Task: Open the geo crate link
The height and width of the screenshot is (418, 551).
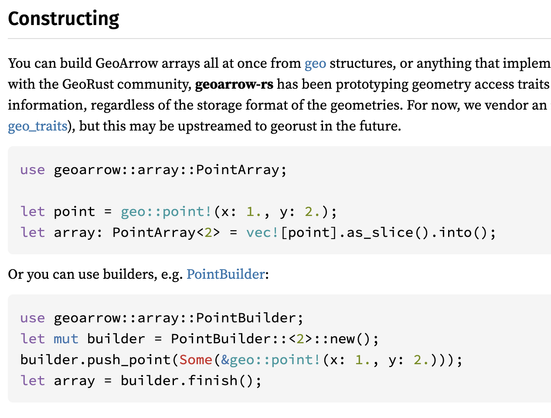Action: tap(315, 64)
